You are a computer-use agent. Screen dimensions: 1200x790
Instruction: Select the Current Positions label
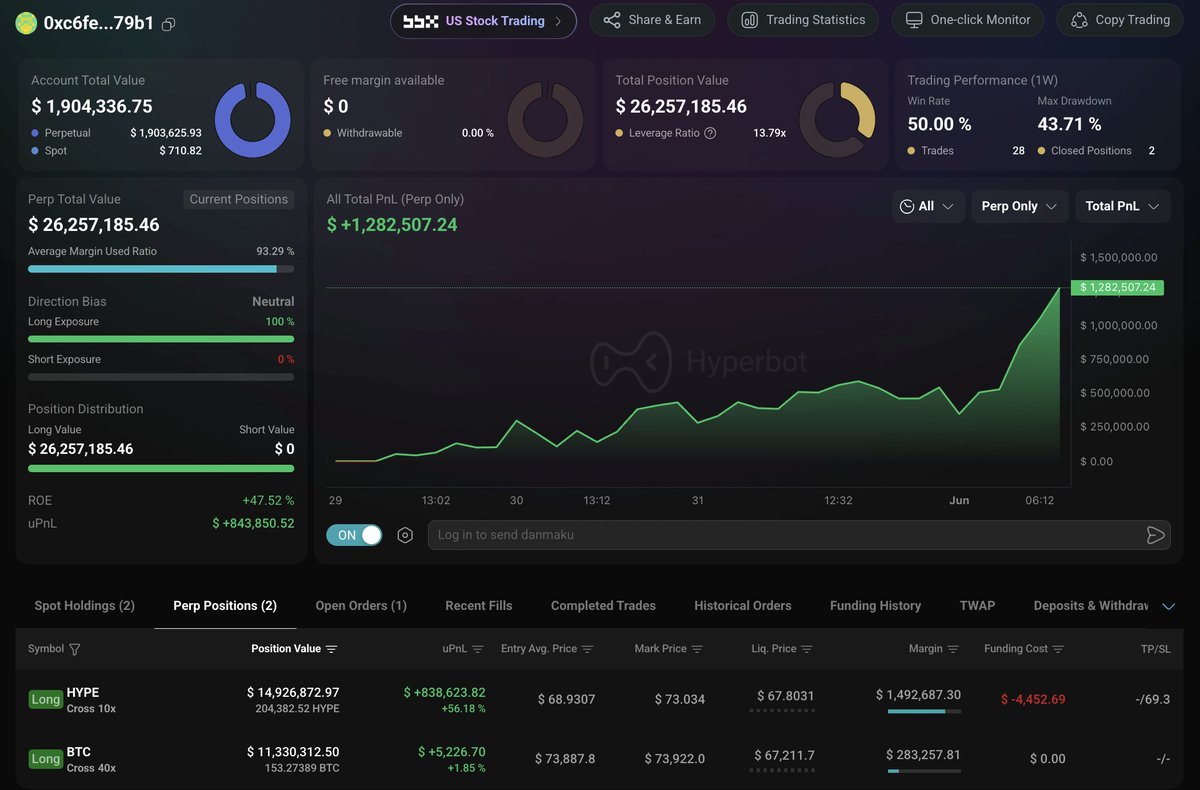click(x=239, y=199)
